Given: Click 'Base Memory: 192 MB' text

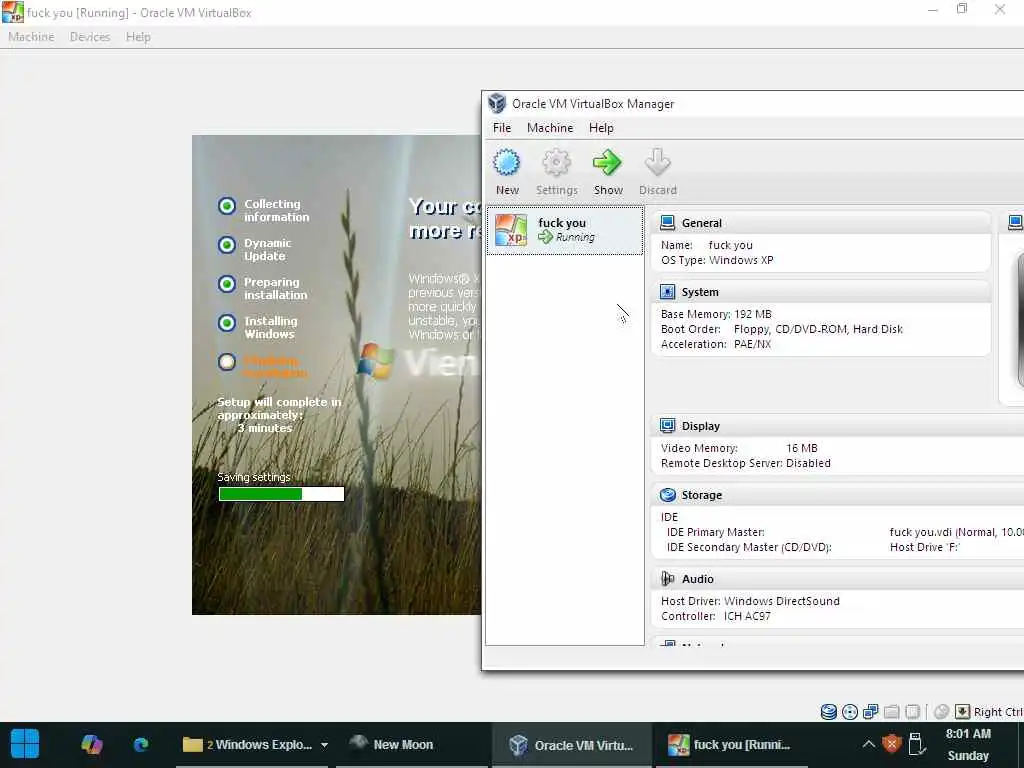Looking at the screenshot, I should 716,314.
